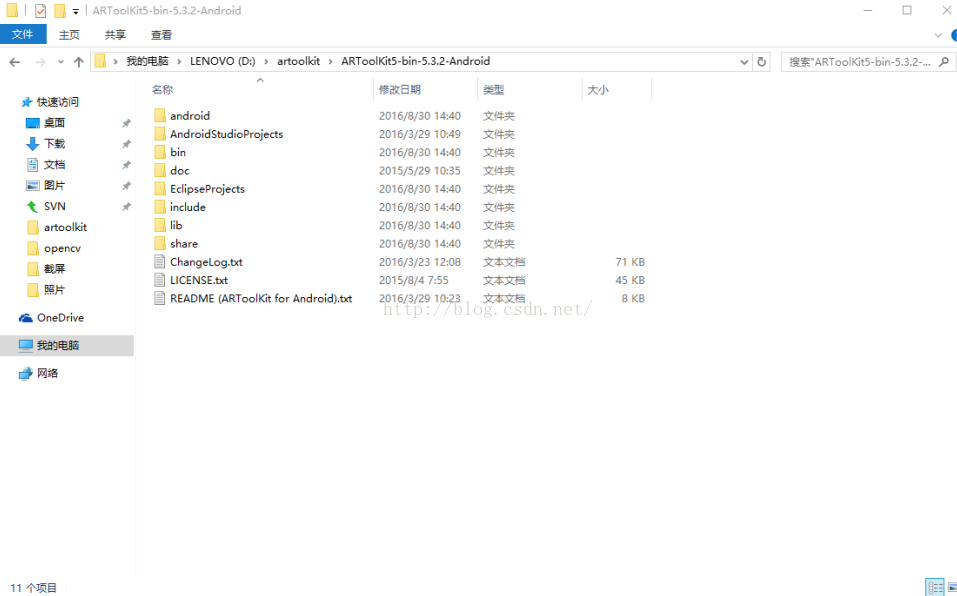This screenshot has height=596, width=957.
Task: Expand chevron after artoolkit breadcrumb
Action: (x=330, y=62)
